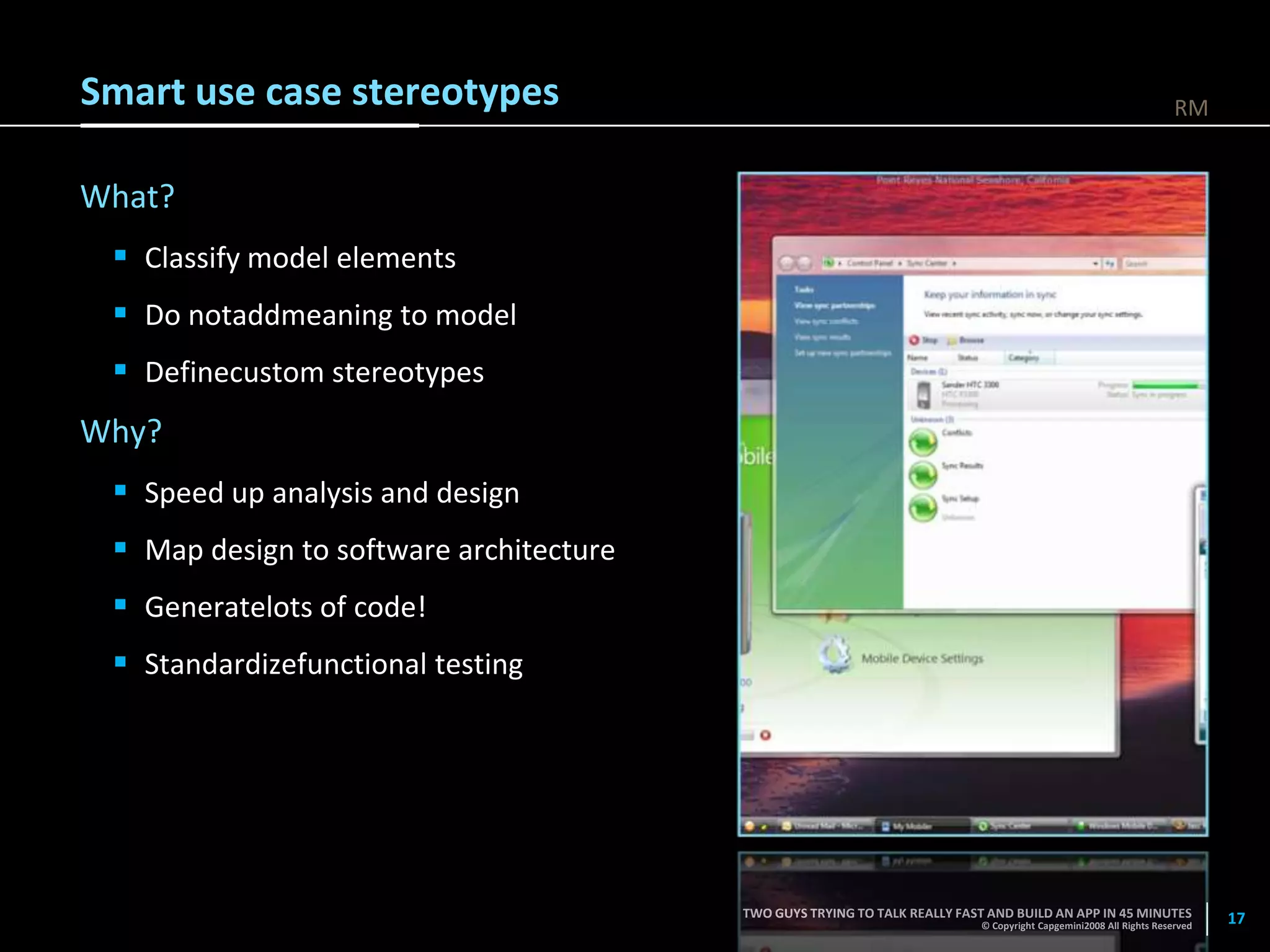Open the green Sync Setup icon
Screen dimensions: 1270x952
pyautogui.click(x=923, y=509)
